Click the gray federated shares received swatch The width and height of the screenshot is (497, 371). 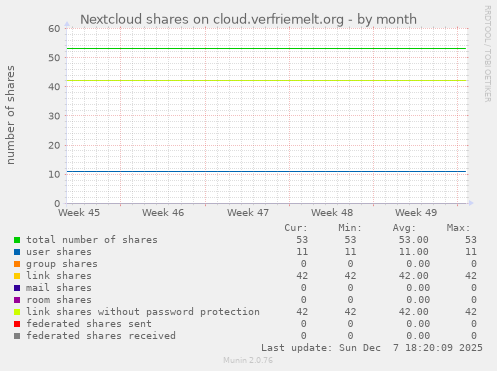pyautogui.click(x=17, y=336)
